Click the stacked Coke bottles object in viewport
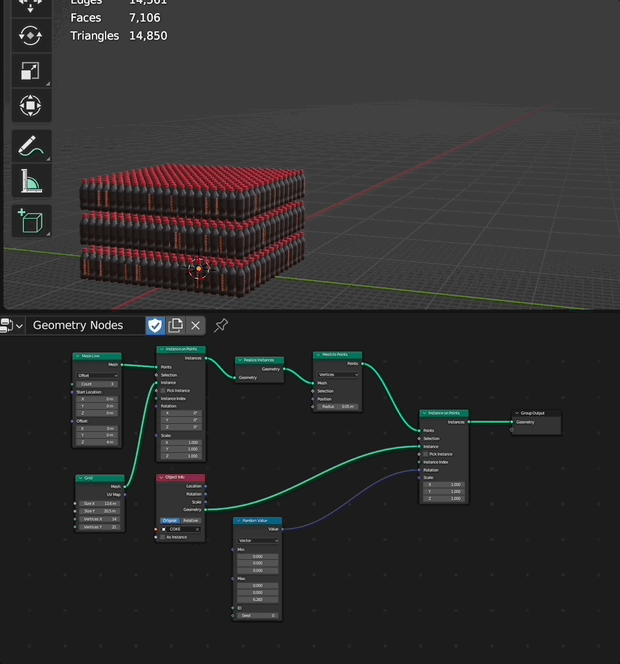Screen dimensions: 620x664 pyautogui.click(x=193, y=229)
